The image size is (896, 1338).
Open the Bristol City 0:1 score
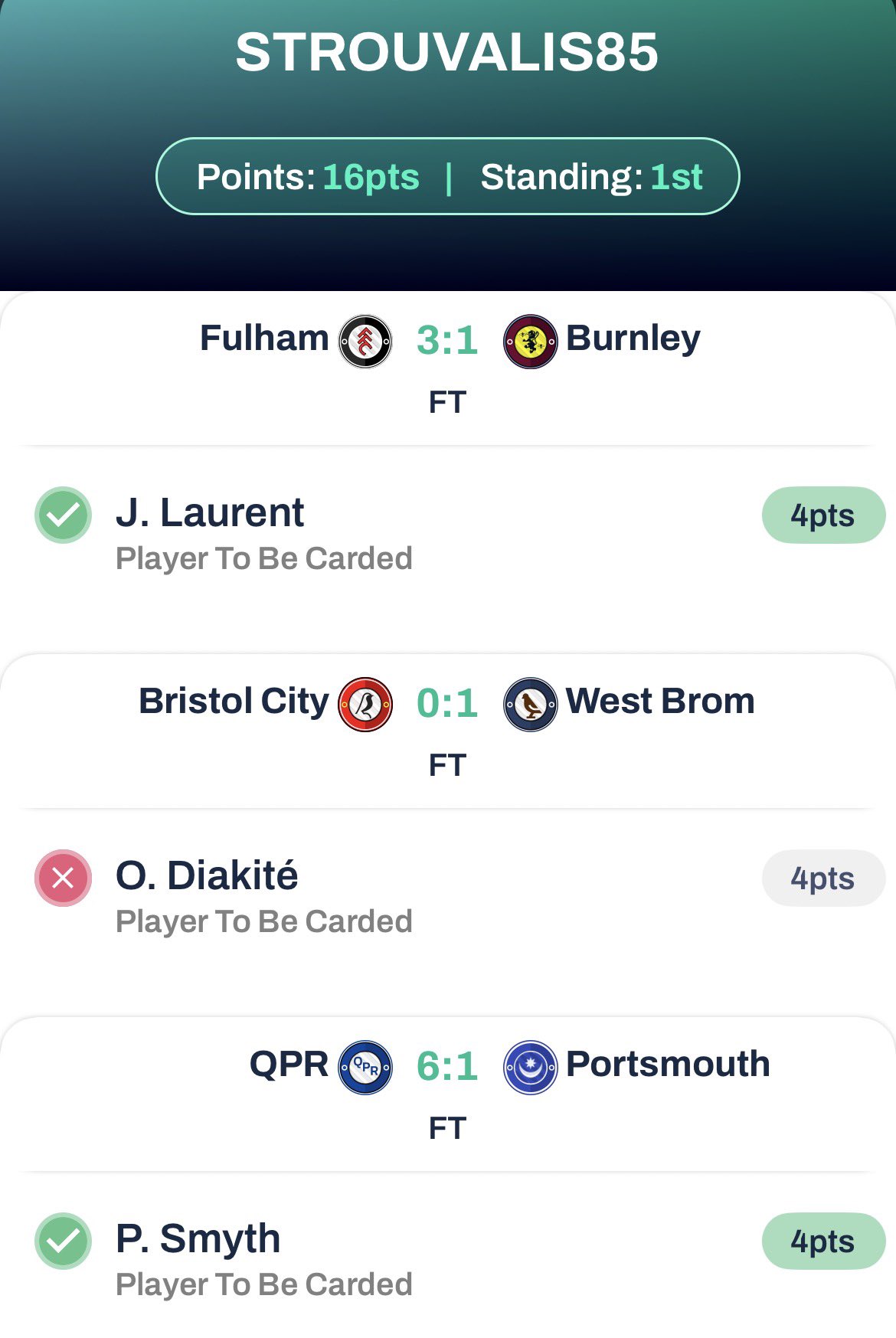(x=447, y=704)
